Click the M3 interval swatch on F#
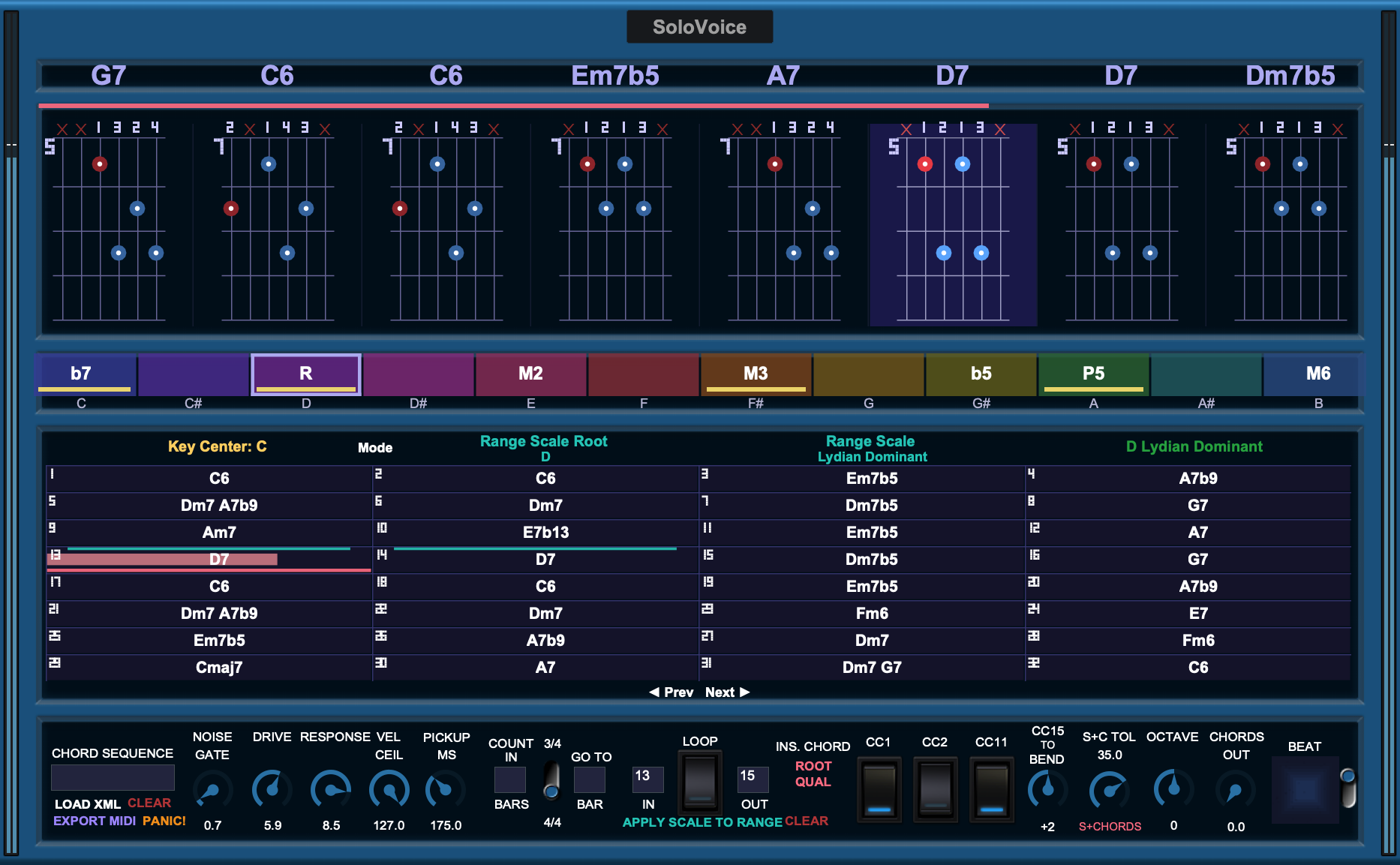Viewport: 1400px width, 865px height. tap(756, 374)
